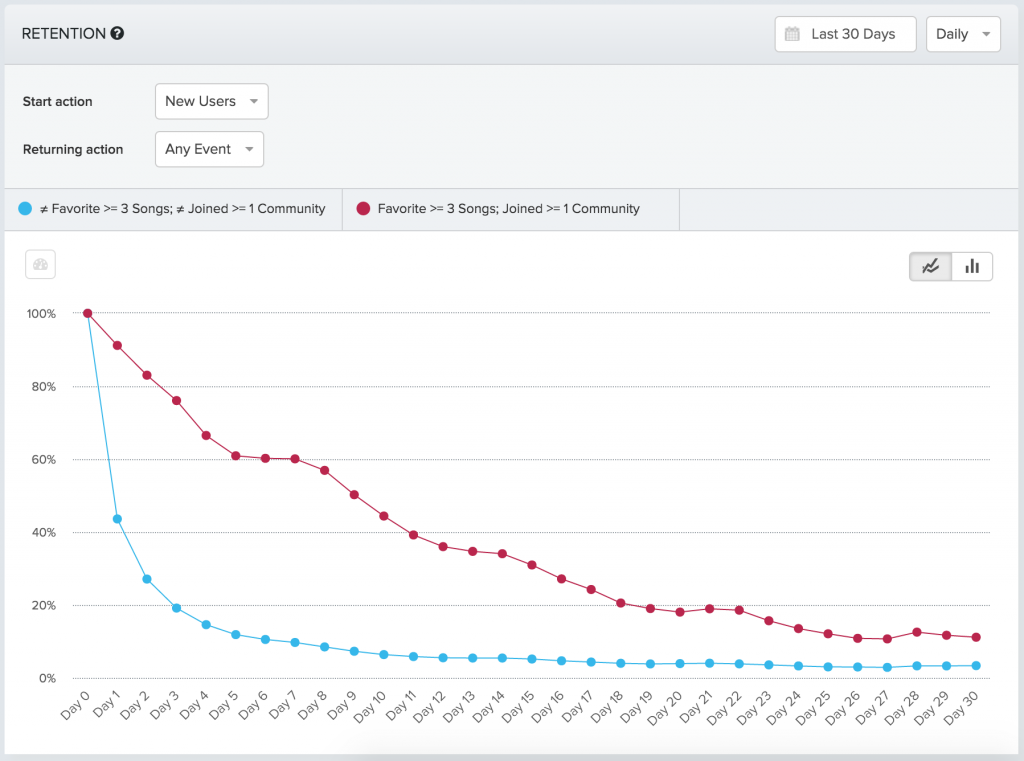Toggle the red Favorite >= 3 Songs legend dot
1024x761 pixels.
tap(364, 208)
